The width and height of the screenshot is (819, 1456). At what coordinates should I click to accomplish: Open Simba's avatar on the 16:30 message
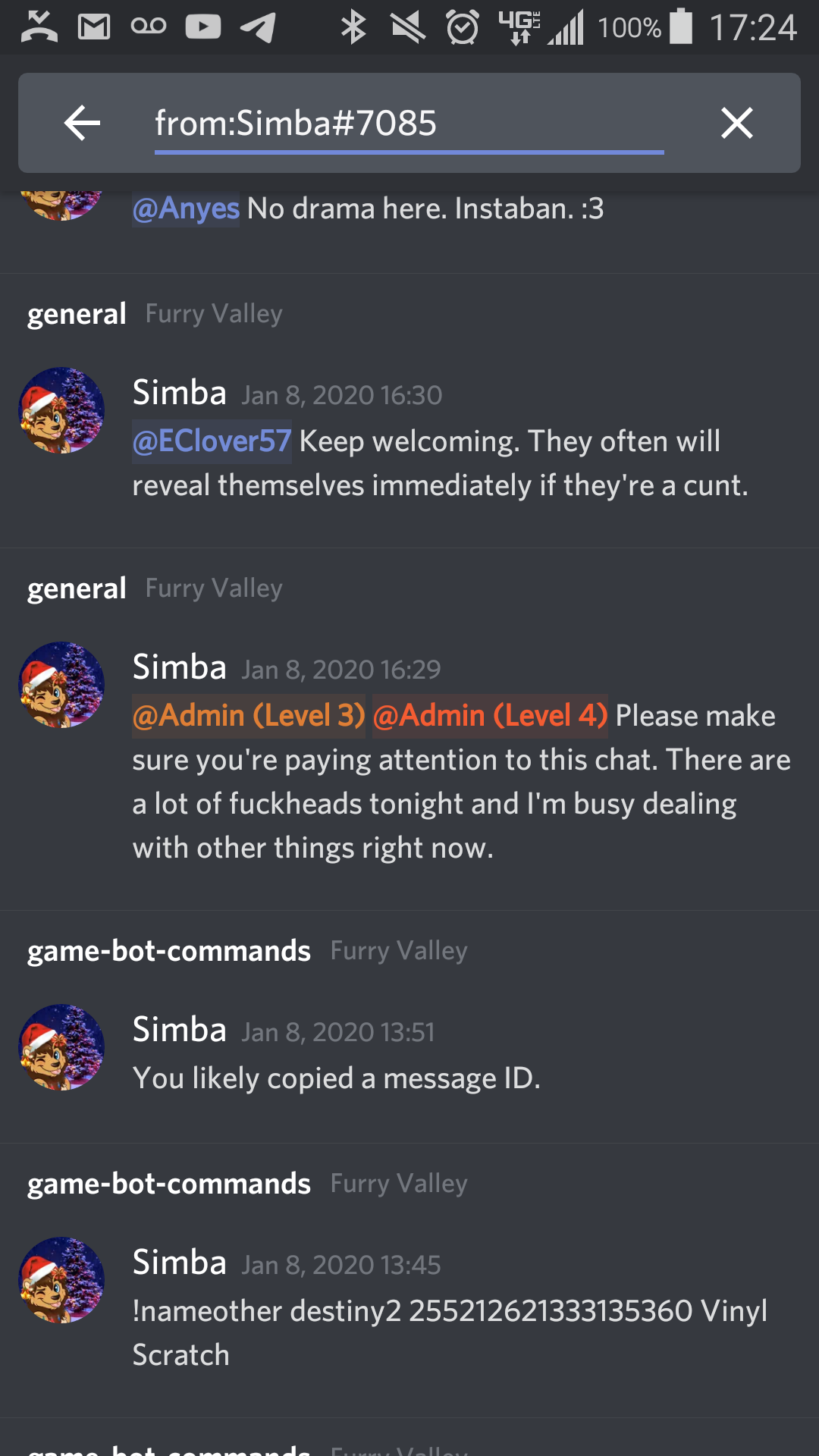tap(61, 410)
